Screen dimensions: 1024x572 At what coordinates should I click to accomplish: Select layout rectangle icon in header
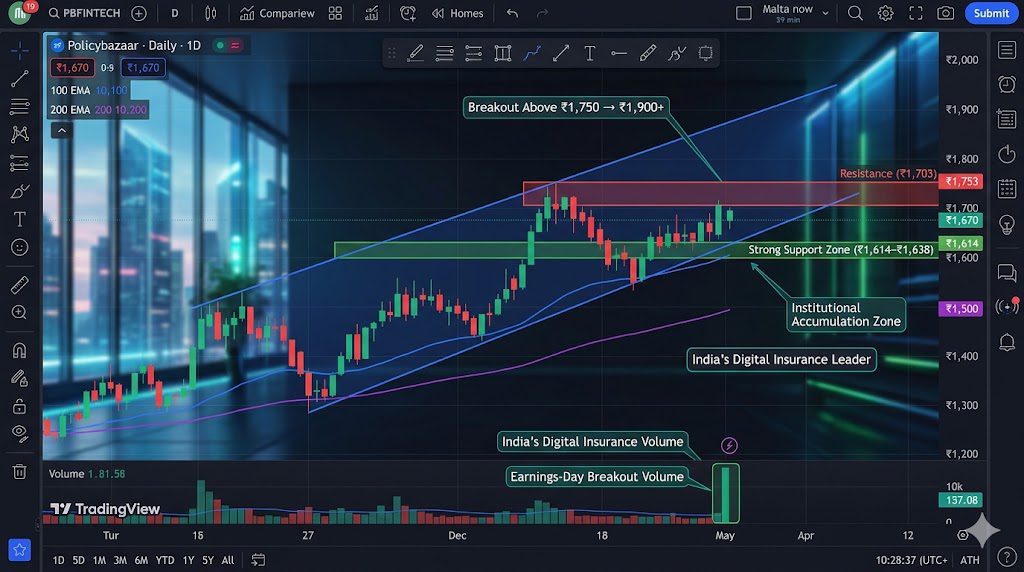pos(744,13)
